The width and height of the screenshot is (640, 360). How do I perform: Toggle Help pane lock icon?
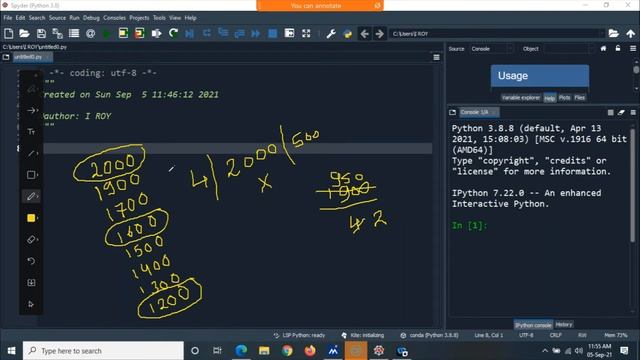coord(618,48)
